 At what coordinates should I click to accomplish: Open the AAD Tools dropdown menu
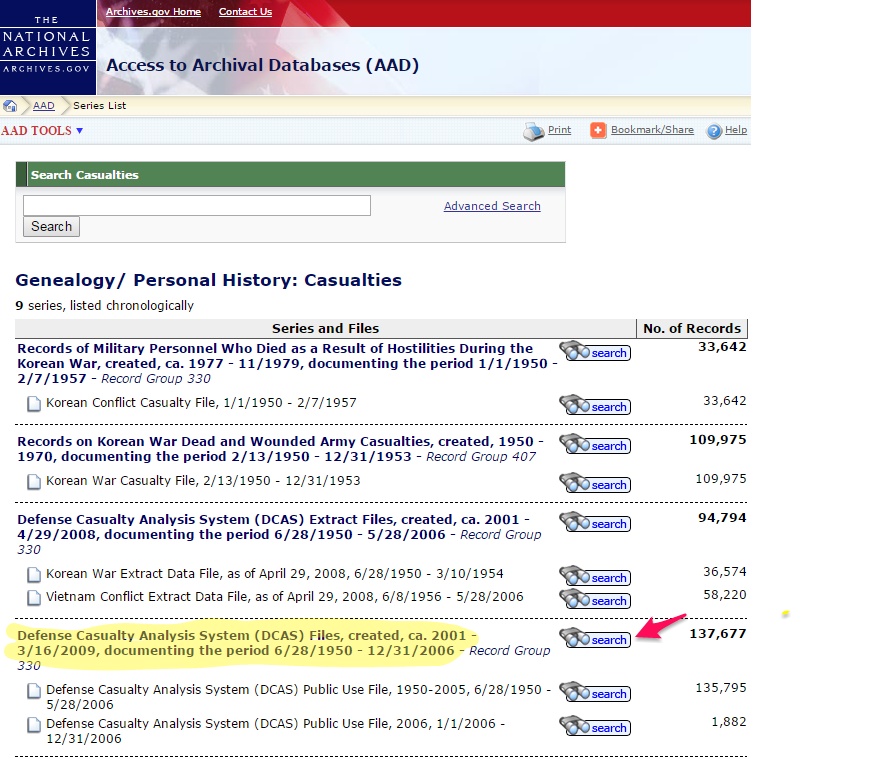[x=42, y=131]
